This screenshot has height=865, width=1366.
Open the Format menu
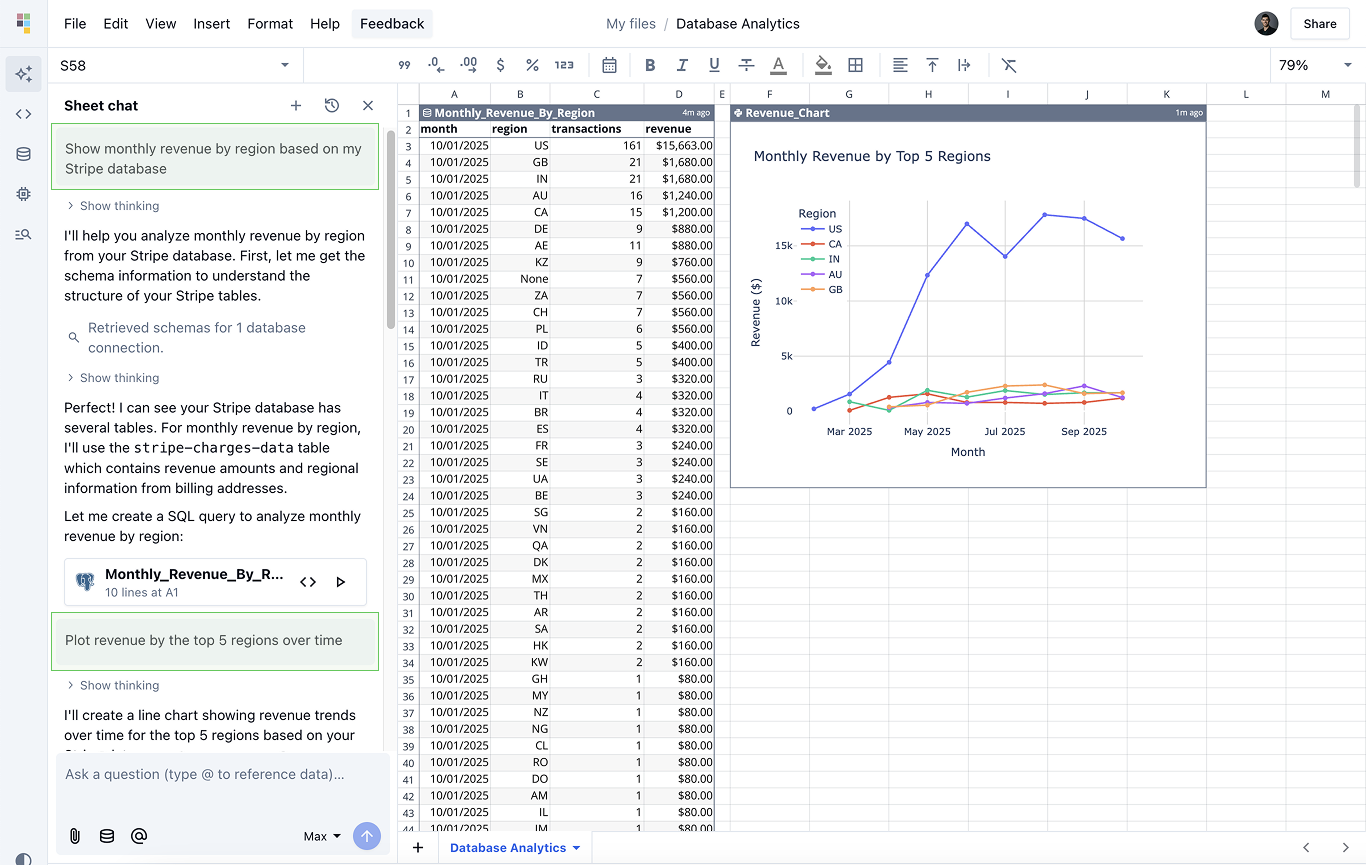pos(270,23)
